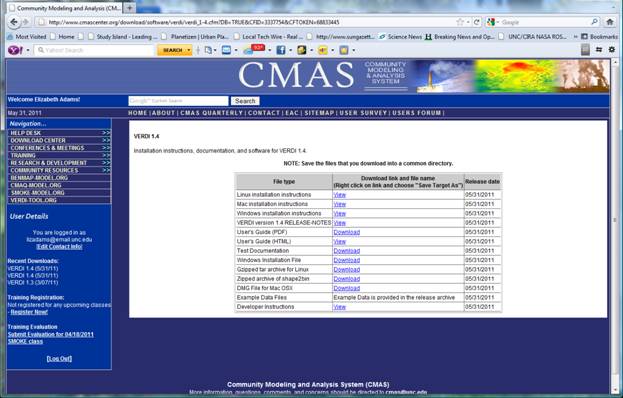Open dropdown arrow beside yellow SEARCH button

click(x=189, y=50)
